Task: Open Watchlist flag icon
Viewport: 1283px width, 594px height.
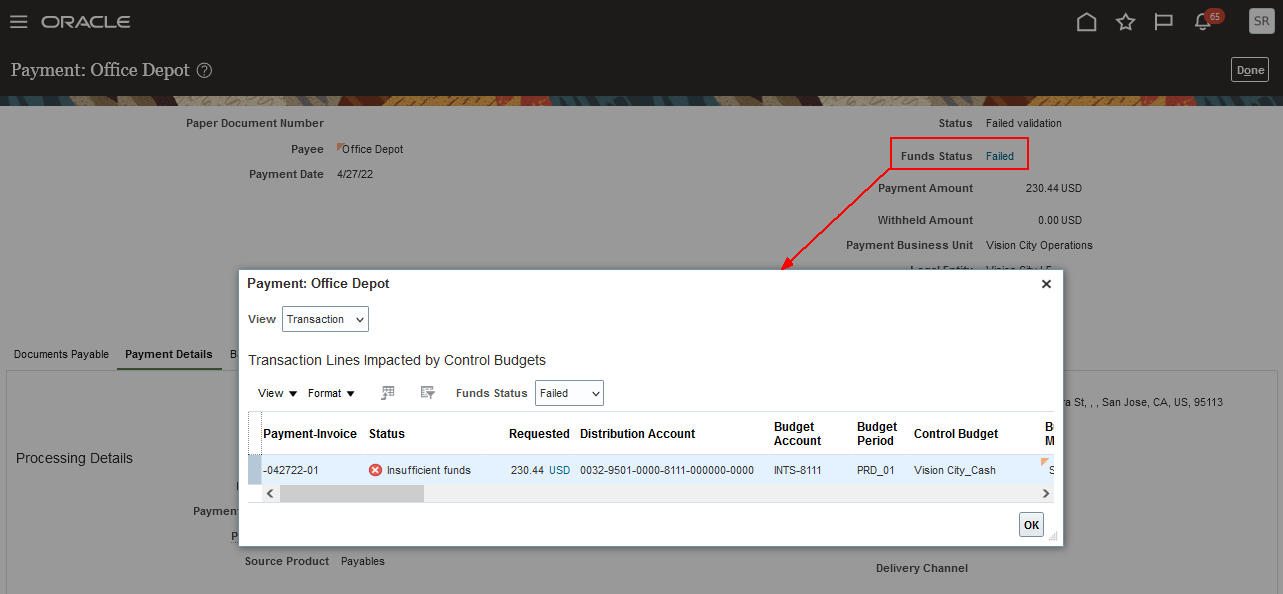Action: [x=1164, y=22]
